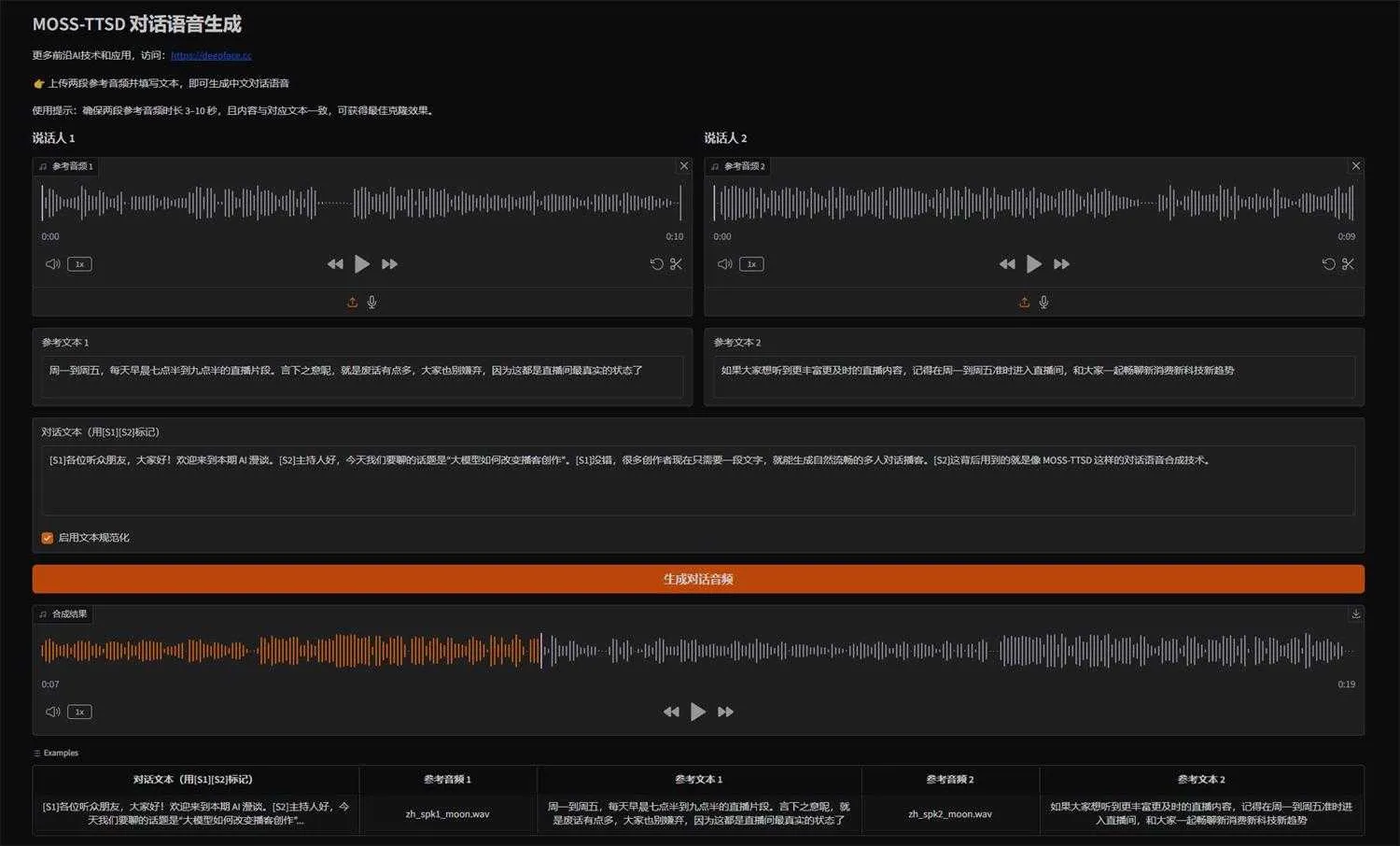This screenshot has height=846, width=1400.
Task: Play reference audio 1
Action: (362, 264)
